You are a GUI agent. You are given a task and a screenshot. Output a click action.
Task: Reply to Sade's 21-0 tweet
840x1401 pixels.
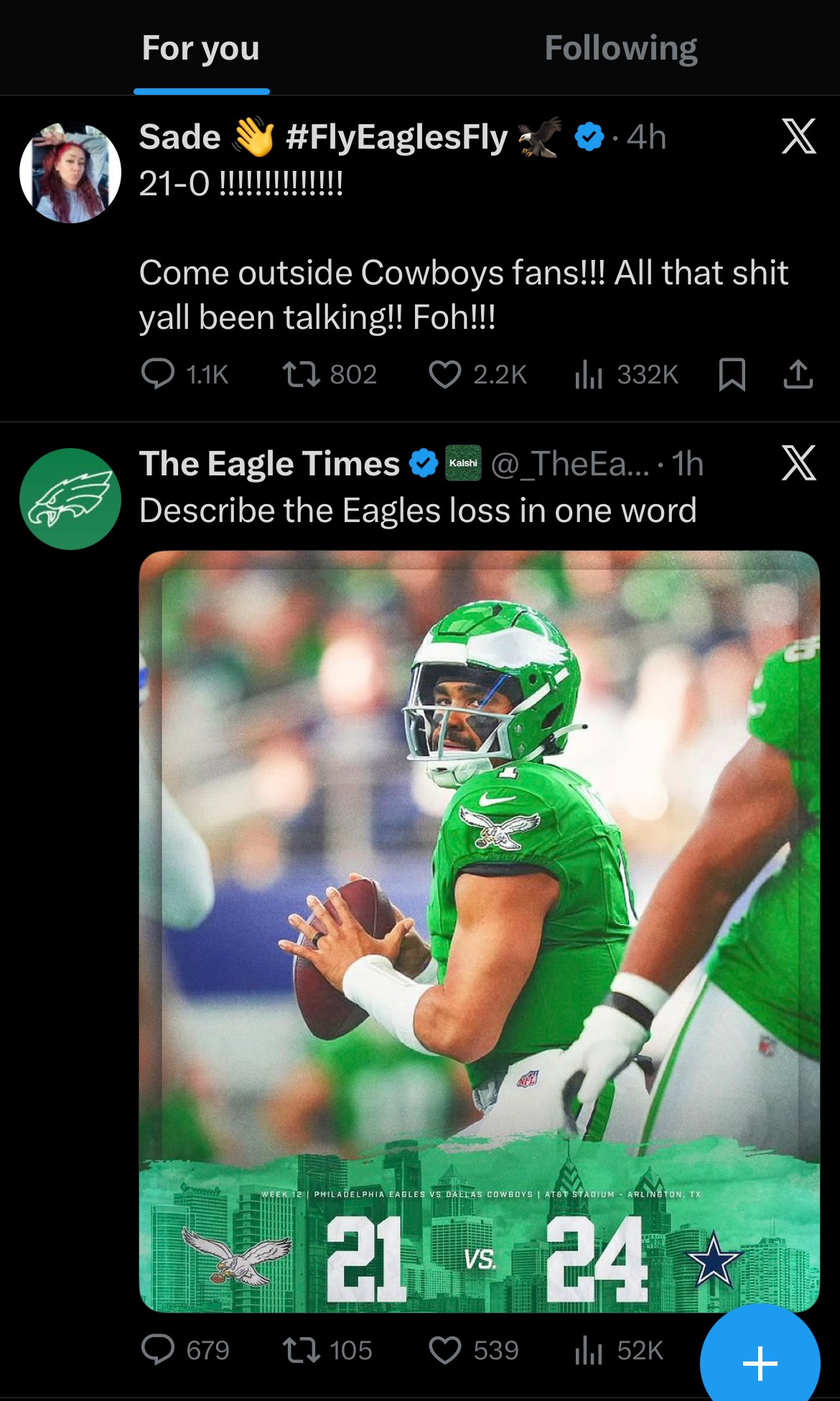tap(159, 374)
